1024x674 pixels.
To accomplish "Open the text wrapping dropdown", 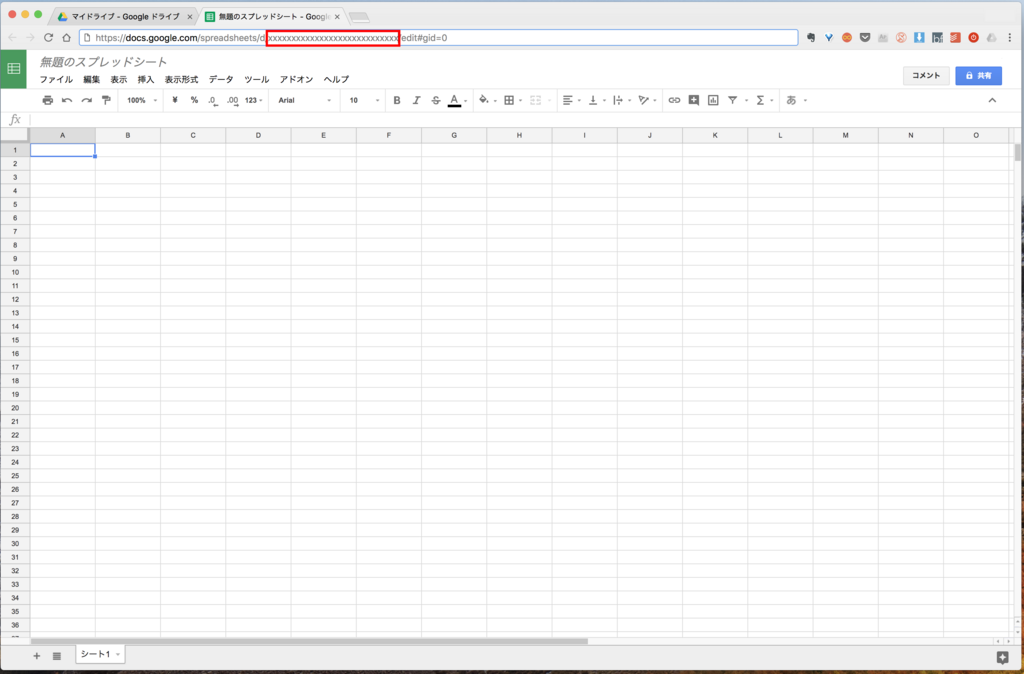I will pyautogui.click(x=622, y=101).
